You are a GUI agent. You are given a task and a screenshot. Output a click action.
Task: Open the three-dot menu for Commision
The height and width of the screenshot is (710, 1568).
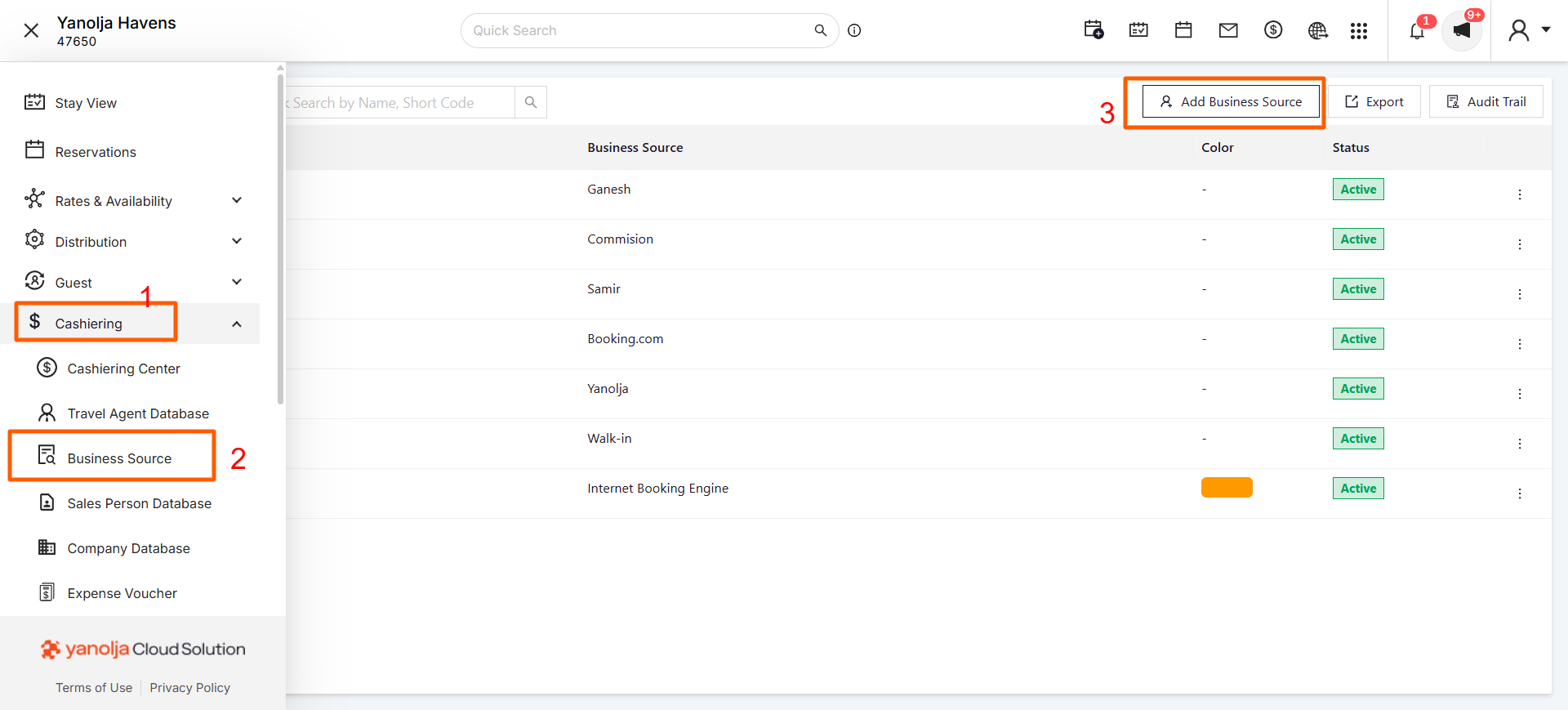tap(1520, 244)
